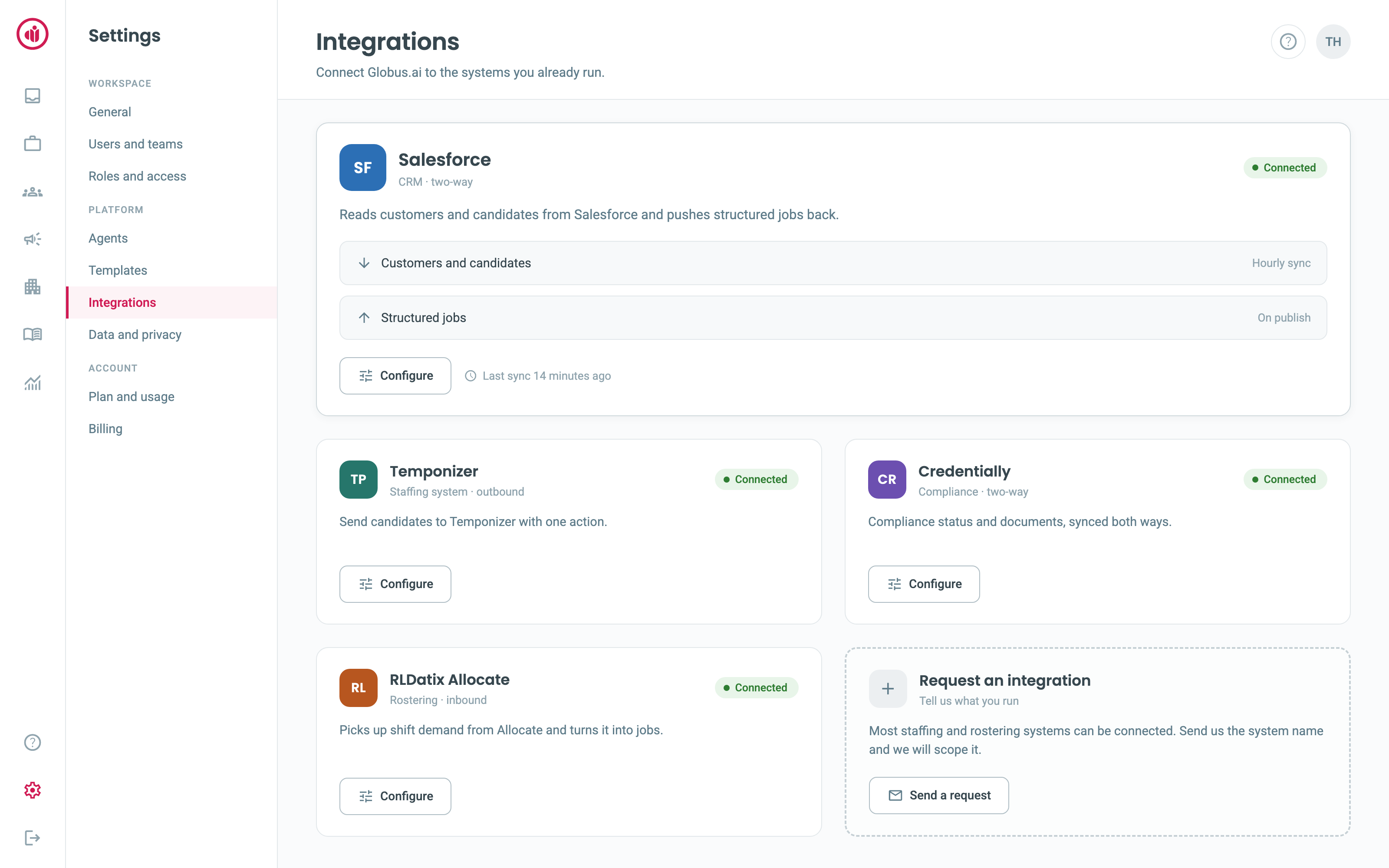Open the briefcase jobs icon
1389x868 pixels.
click(x=32, y=143)
